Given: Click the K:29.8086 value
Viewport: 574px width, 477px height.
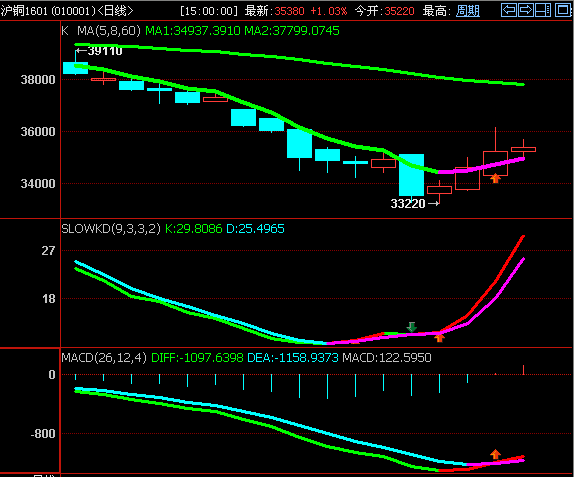Looking at the screenshot, I should [x=194, y=229].
